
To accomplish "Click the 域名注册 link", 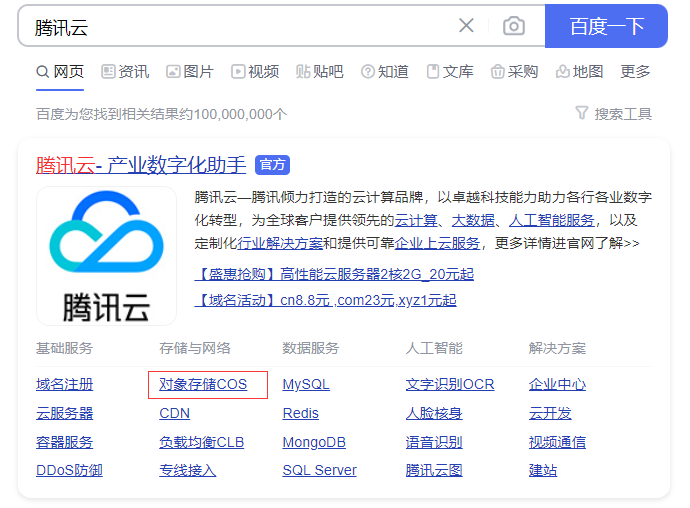I will 65,384.
